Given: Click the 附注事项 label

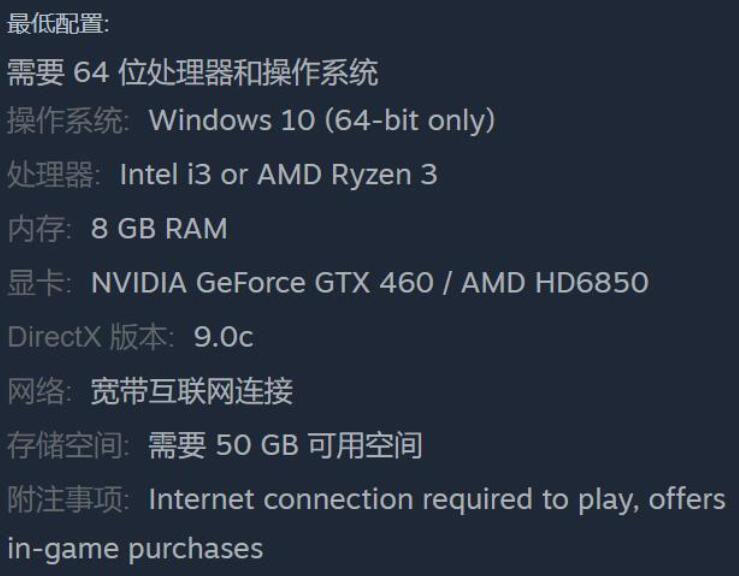Looking at the screenshot, I should (67, 500).
